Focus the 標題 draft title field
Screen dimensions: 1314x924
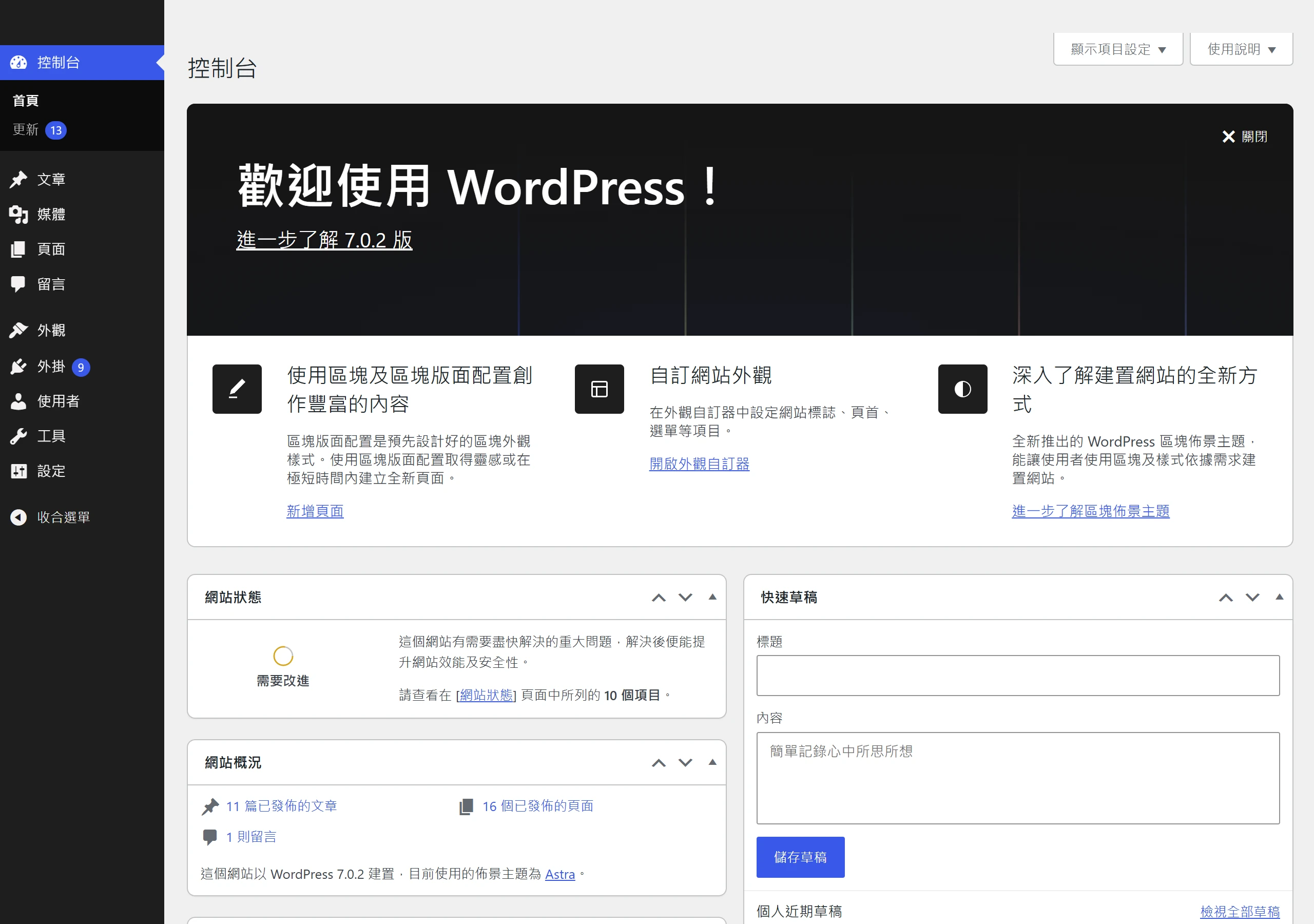[x=1018, y=676]
